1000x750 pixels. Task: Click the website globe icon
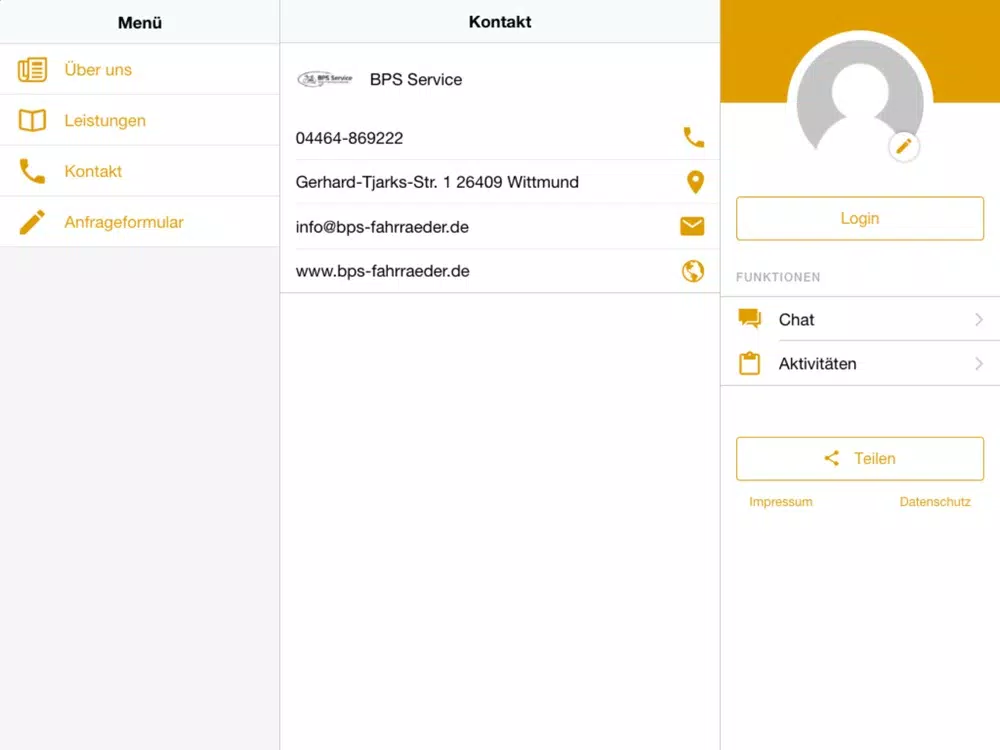click(x=693, y=271)
